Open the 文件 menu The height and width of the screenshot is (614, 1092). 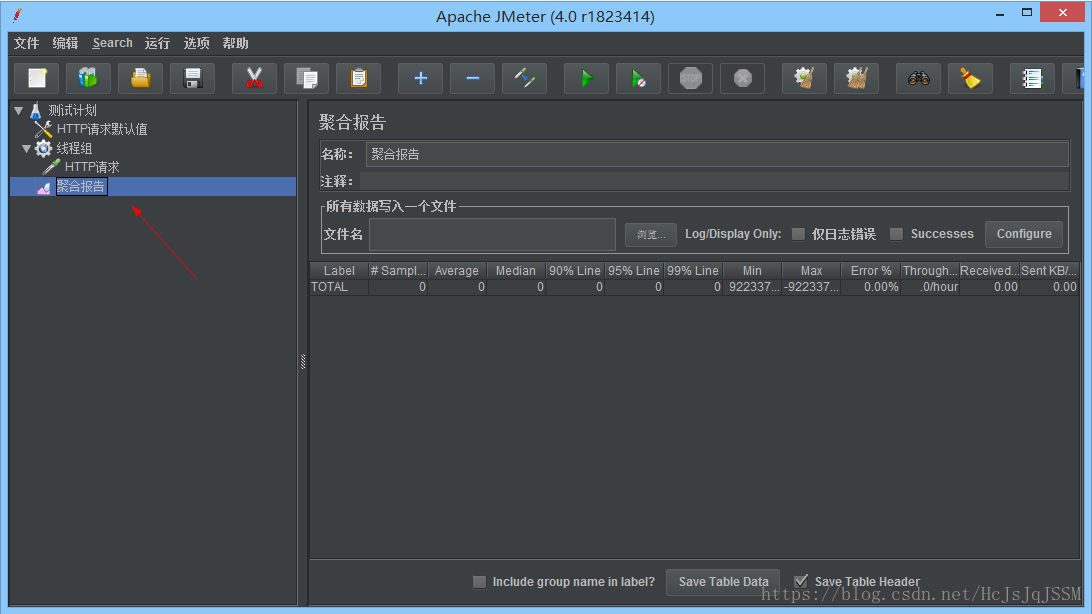point(26,43)
